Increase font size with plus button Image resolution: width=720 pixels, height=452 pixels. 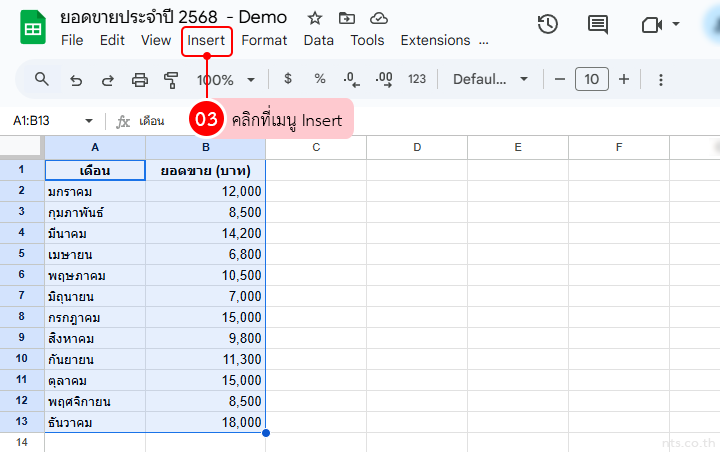624,79
